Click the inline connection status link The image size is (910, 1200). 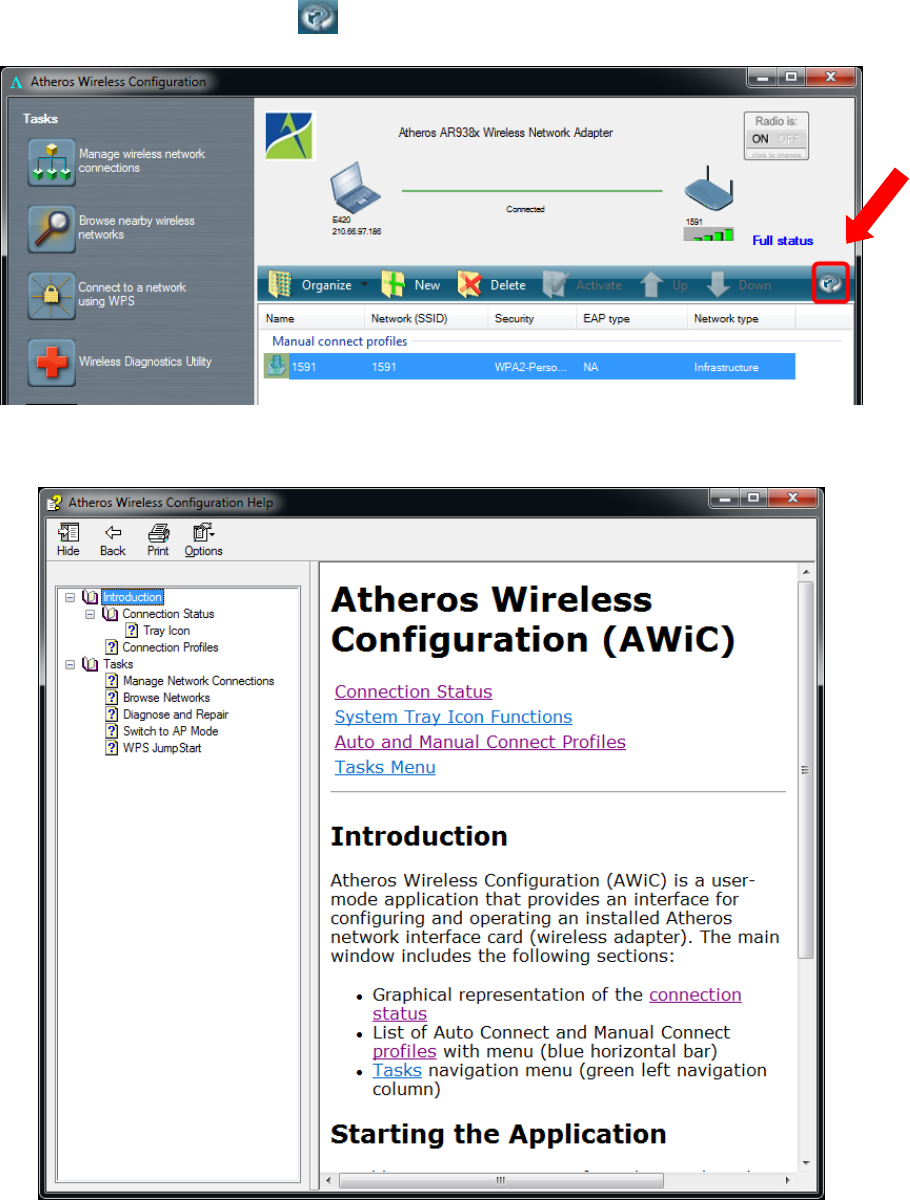(695, 995)
